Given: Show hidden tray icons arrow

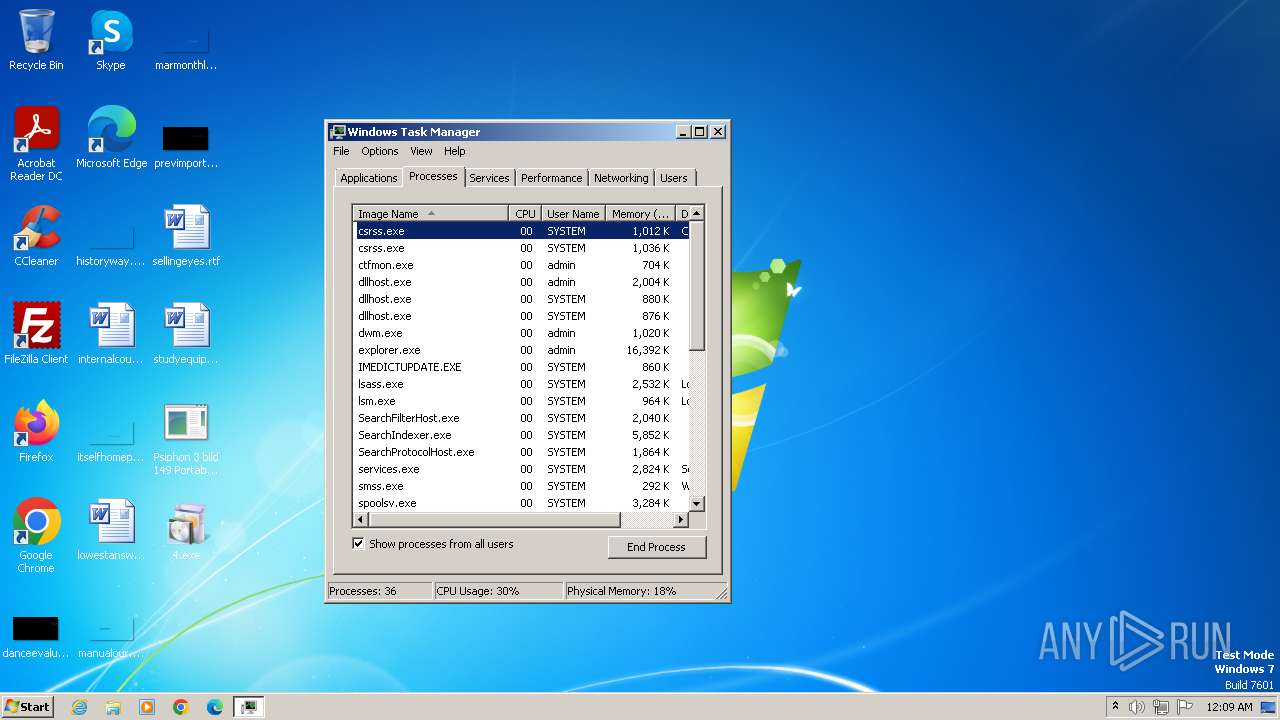Looking at the screenshot, I should [1115, 707].
